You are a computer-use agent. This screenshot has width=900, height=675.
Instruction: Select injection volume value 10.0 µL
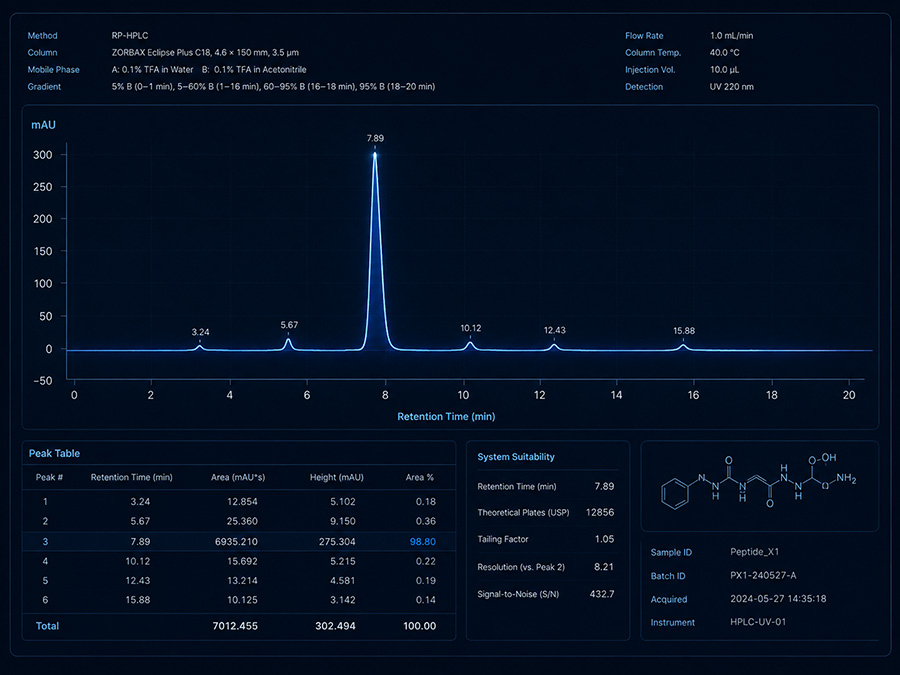point(724,70)
